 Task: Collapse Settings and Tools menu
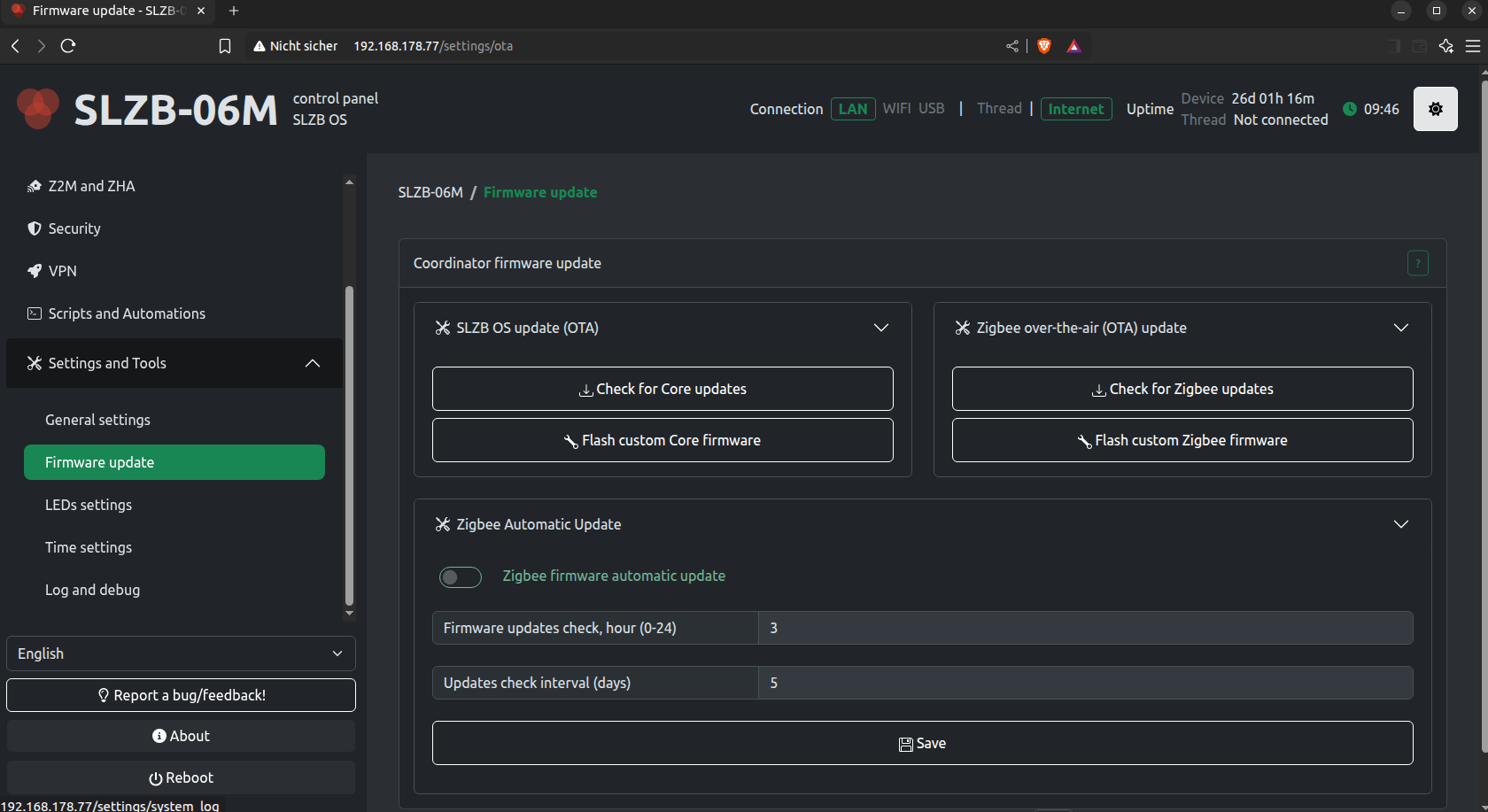point(313,363)
